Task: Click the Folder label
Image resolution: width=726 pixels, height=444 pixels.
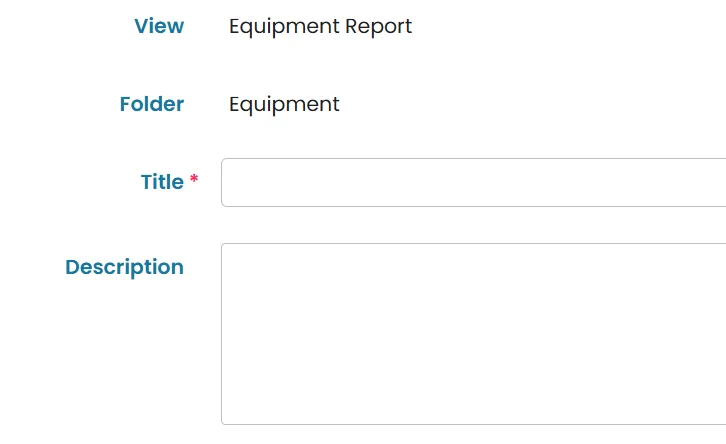Action: click(152, 104)
